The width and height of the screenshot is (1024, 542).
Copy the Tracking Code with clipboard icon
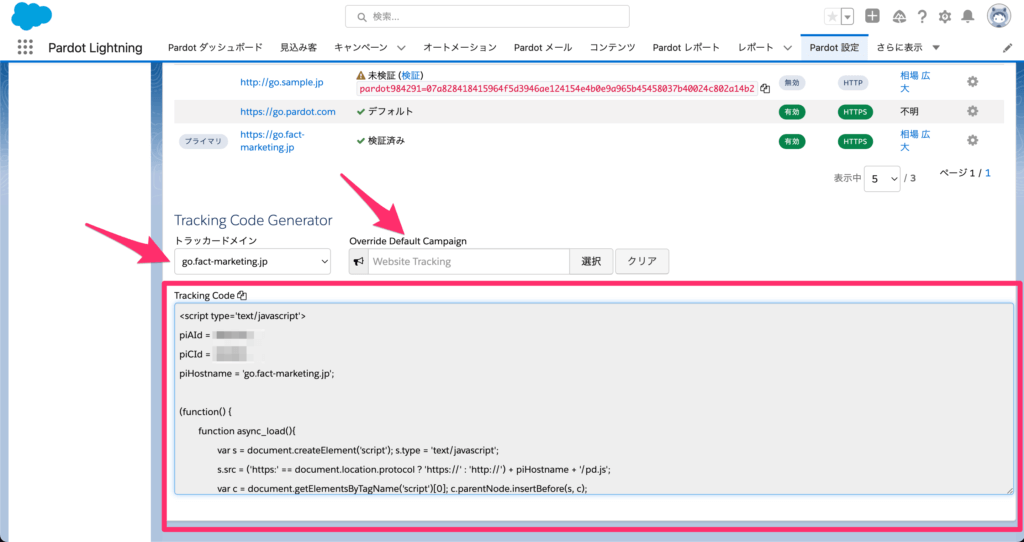(x=242, y=295)
